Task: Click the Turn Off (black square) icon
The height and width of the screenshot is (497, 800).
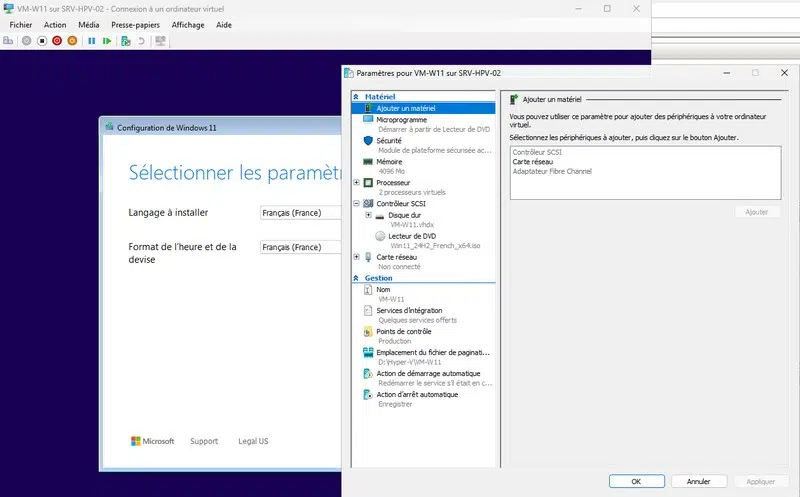Action: [x=41, y=41]
